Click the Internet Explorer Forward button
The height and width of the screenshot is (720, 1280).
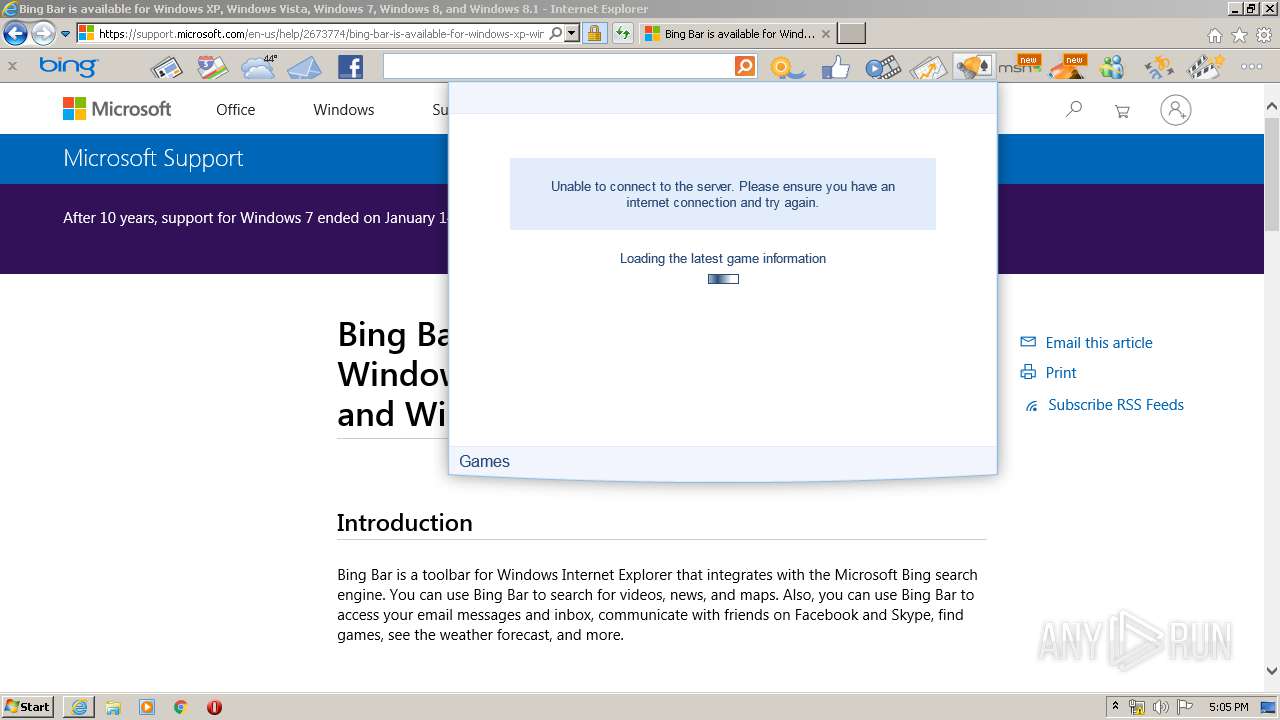43,34
